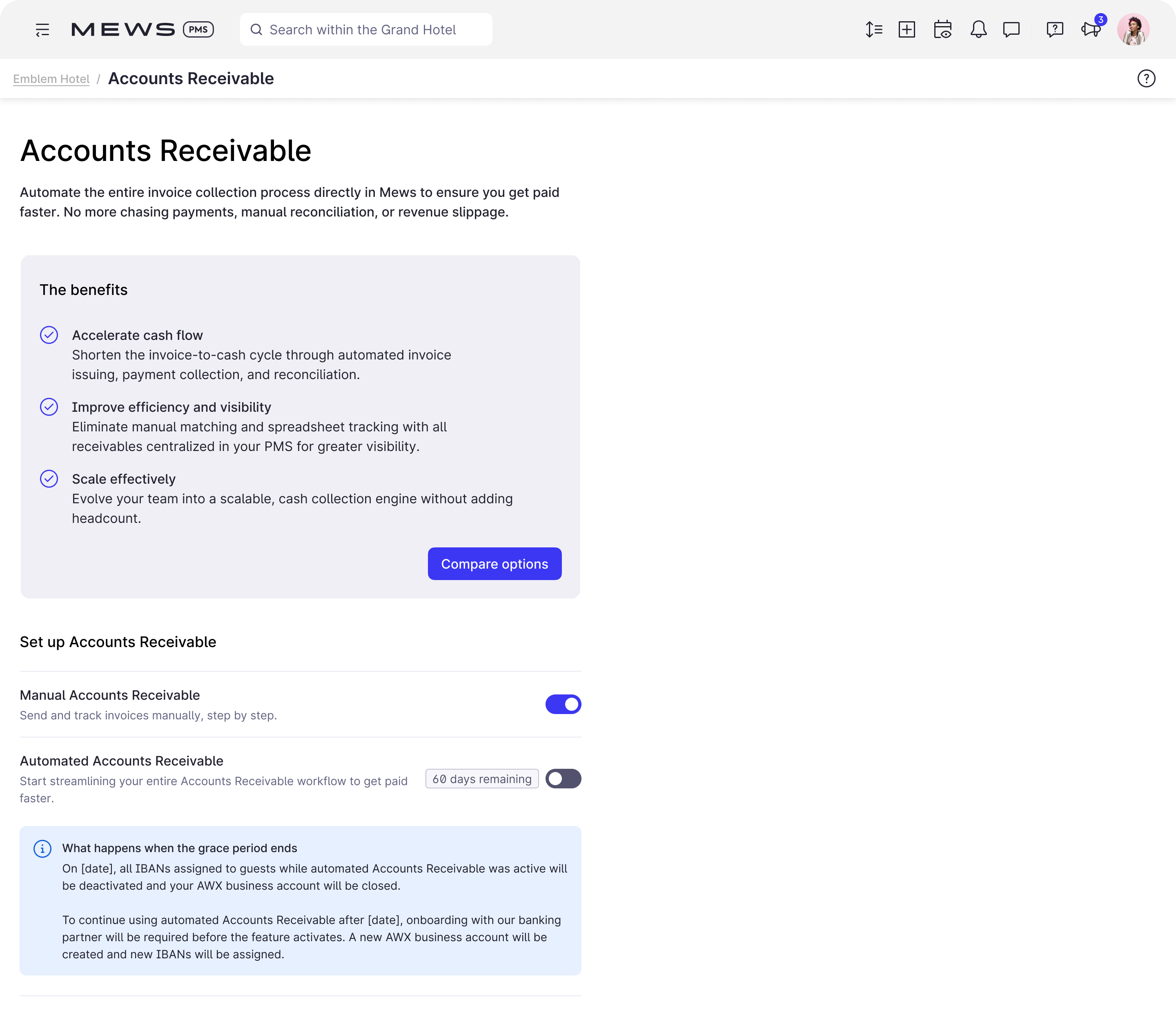Open announcements megaphone with badge
This screenshot has height=1029, width=1176.
(x=1092, y=27)
